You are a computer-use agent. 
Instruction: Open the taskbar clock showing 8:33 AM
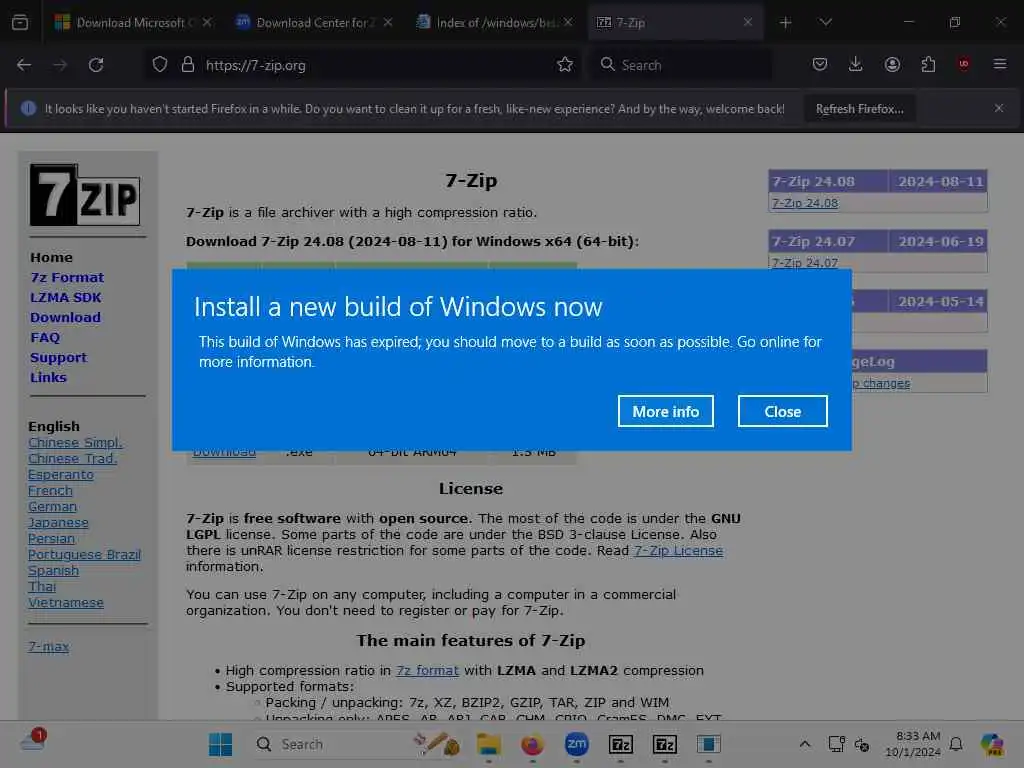pyautogui.click(x=913, y=744)
